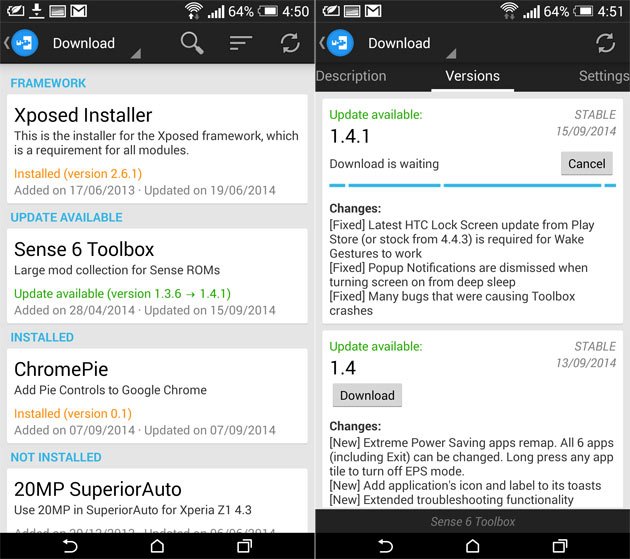The height and width of the screenshot is (559, 630).
Task: Refresh the module list on left screen
Action: tap(290, 43)
